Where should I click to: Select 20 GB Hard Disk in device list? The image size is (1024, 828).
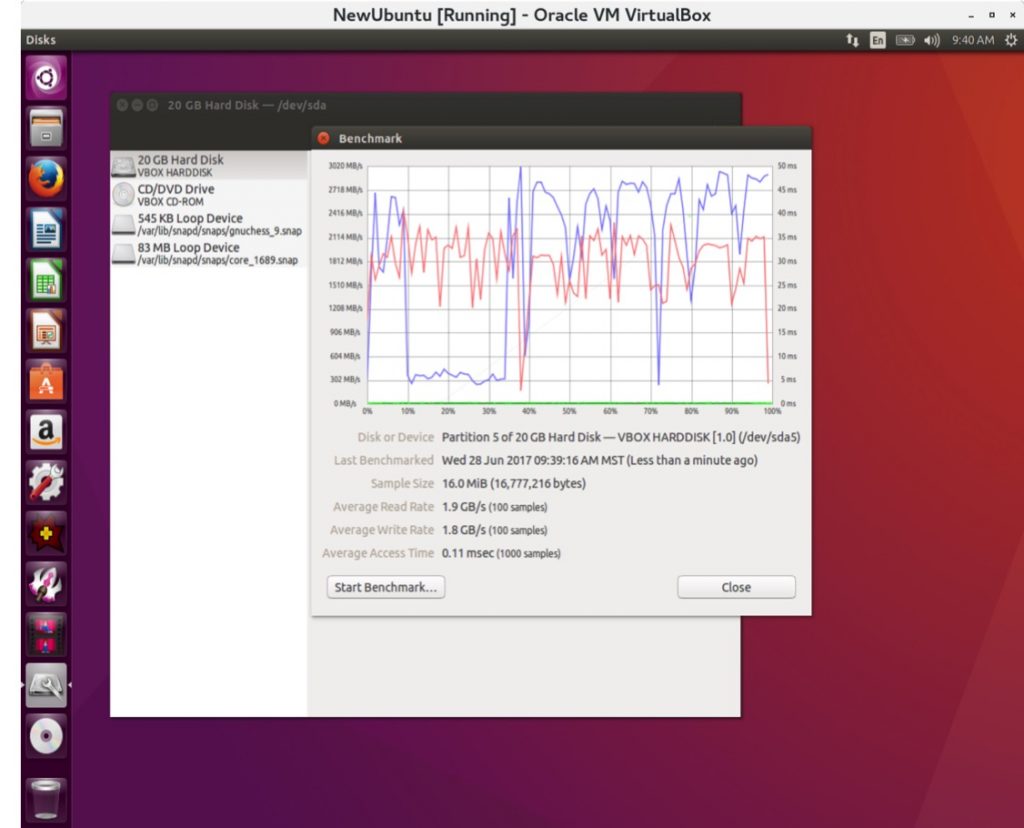coord(209,165)
